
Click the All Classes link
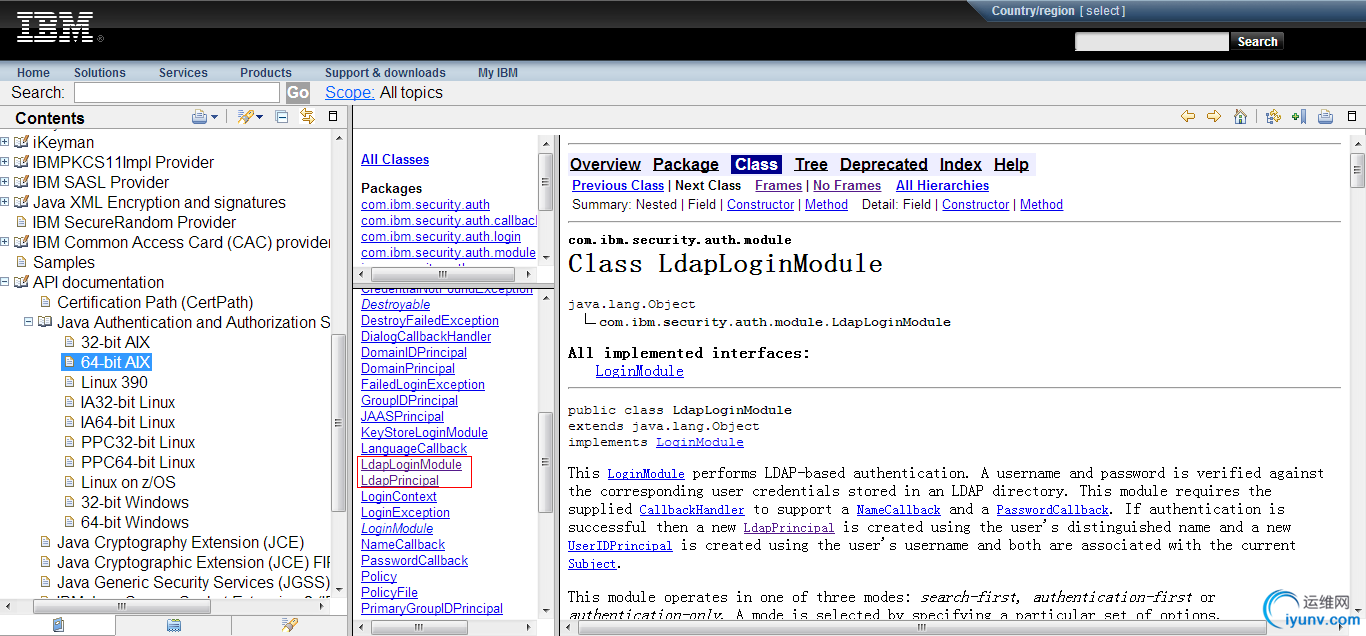(395, 159)
